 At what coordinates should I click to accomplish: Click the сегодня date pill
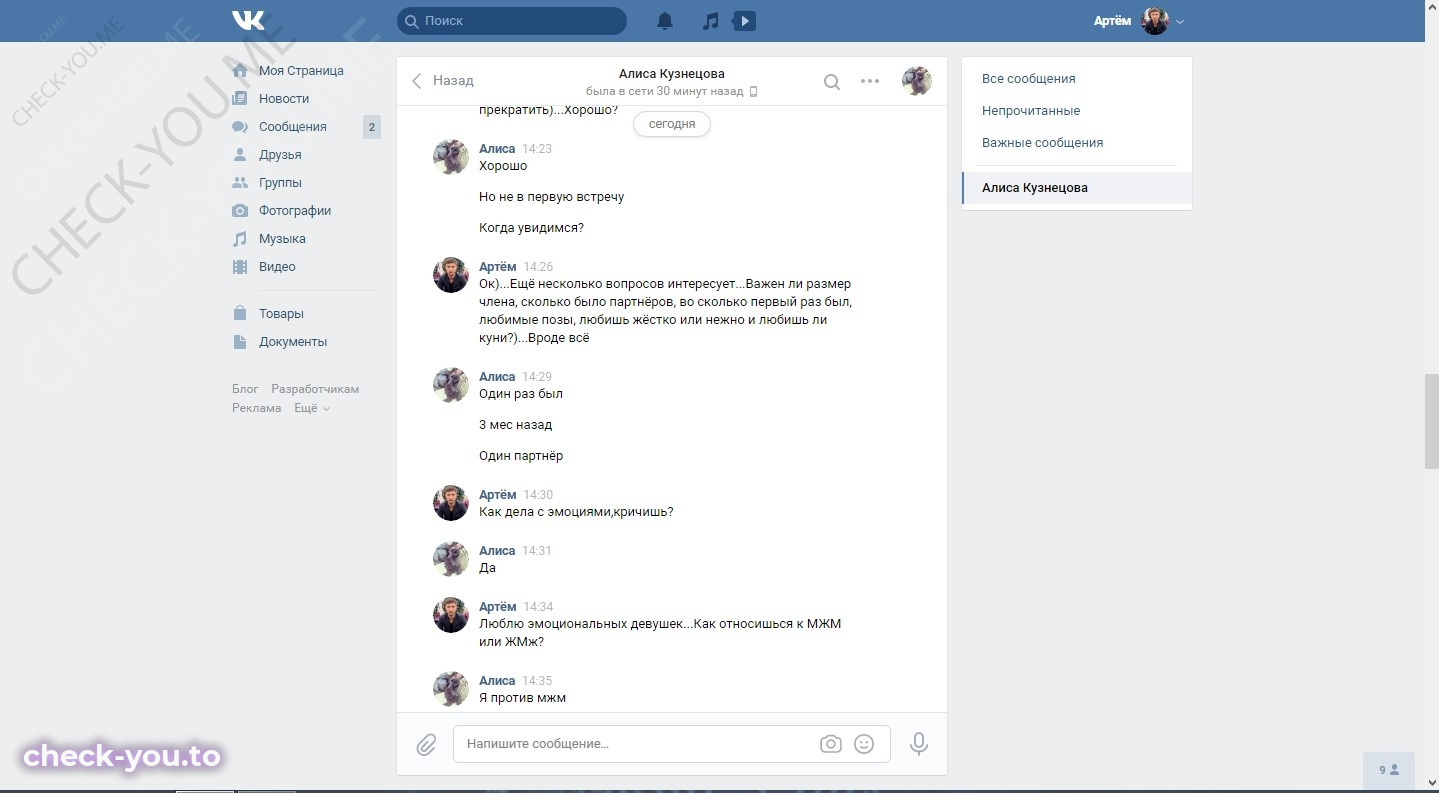672,124
